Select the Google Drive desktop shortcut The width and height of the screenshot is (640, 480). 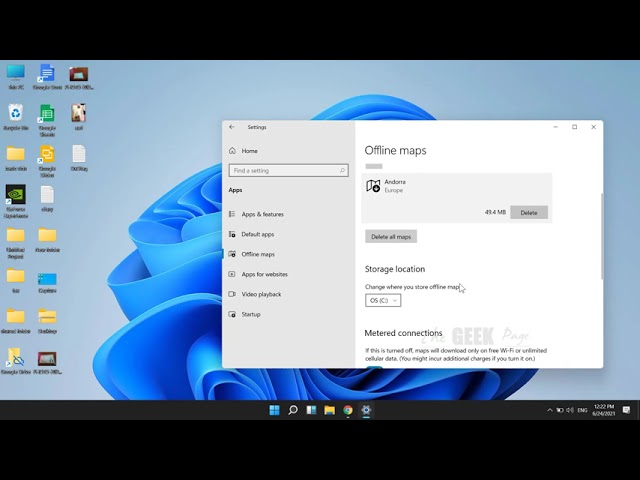pos(16,361)
